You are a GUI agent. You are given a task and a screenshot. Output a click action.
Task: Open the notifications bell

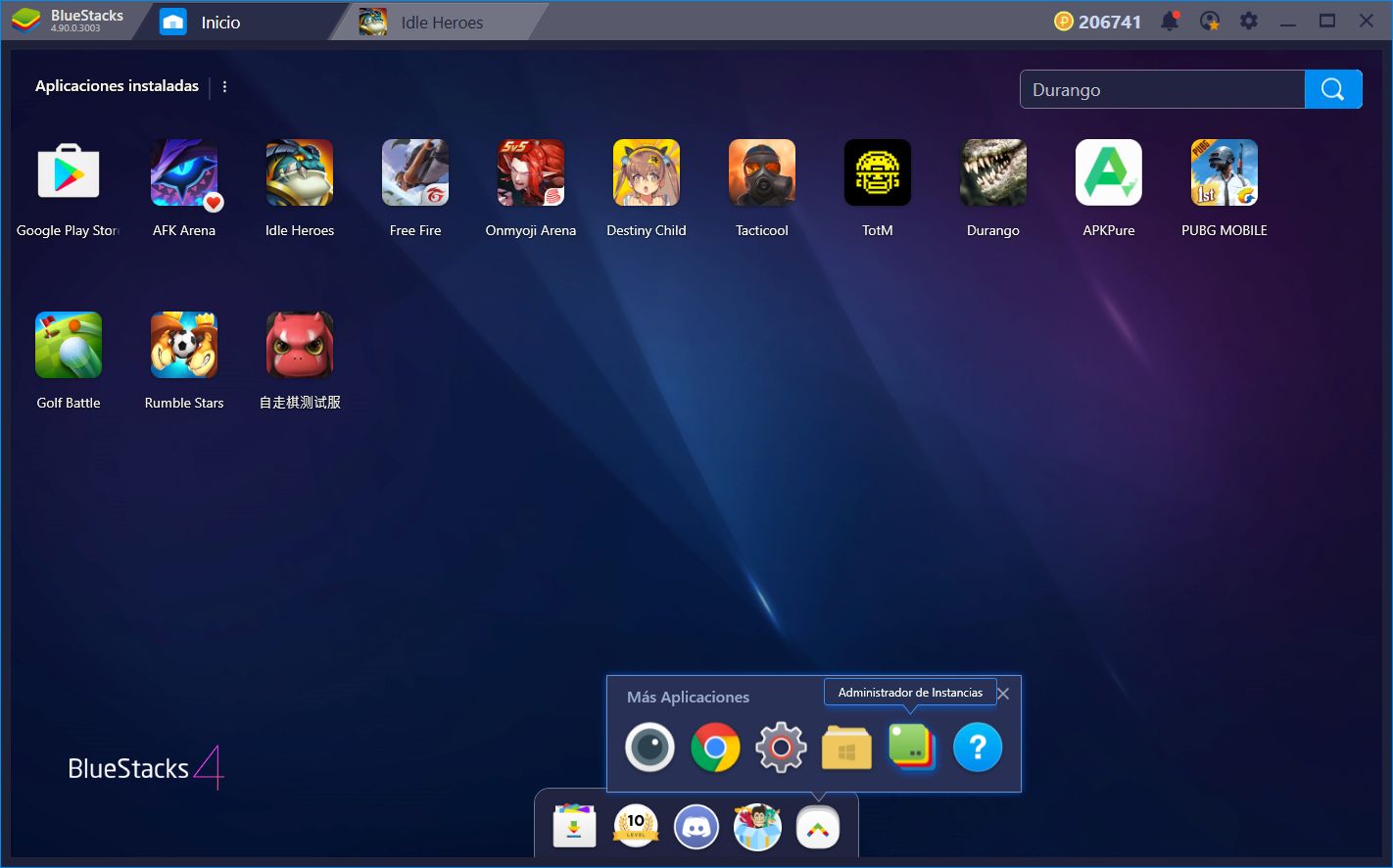pos(1170,21)
